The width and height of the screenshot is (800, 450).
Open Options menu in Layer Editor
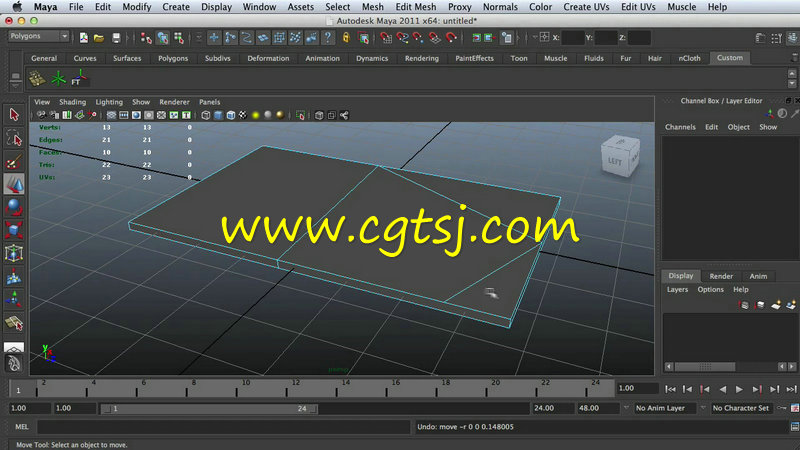[x=711, y=289]
